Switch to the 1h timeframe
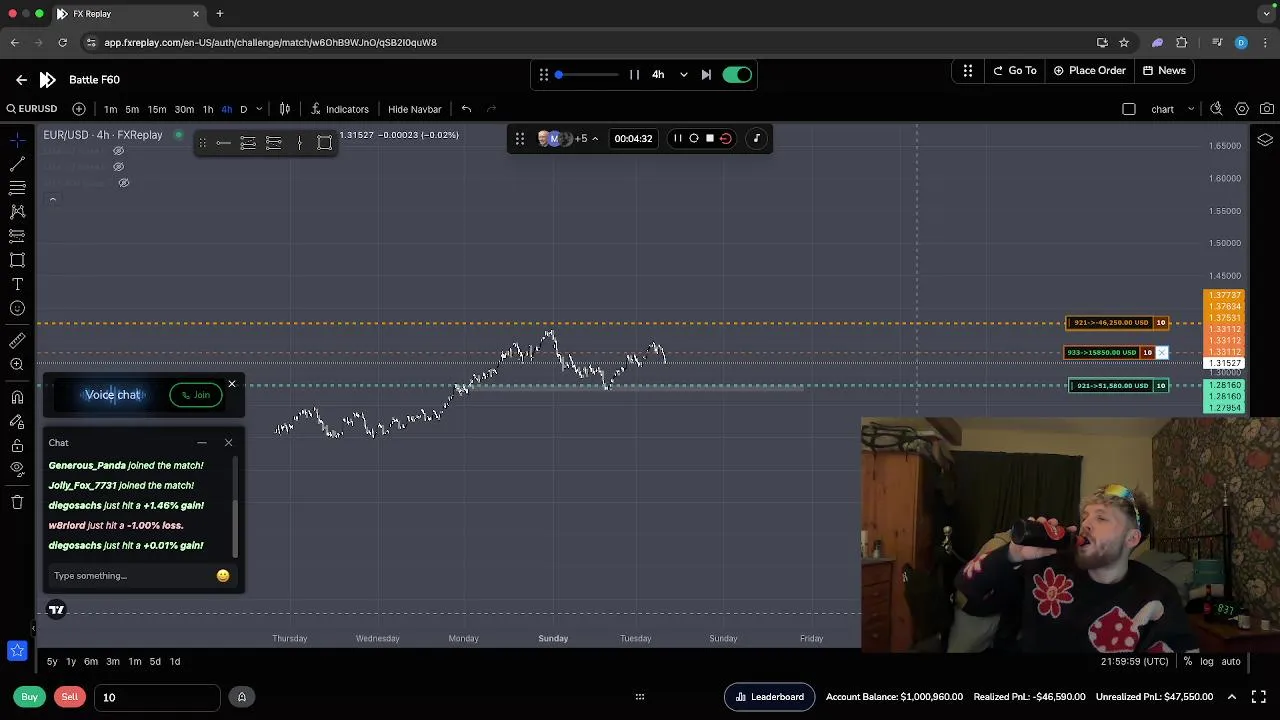The width and height of the screenshot is (1280, 720). (x=208, y=109)
